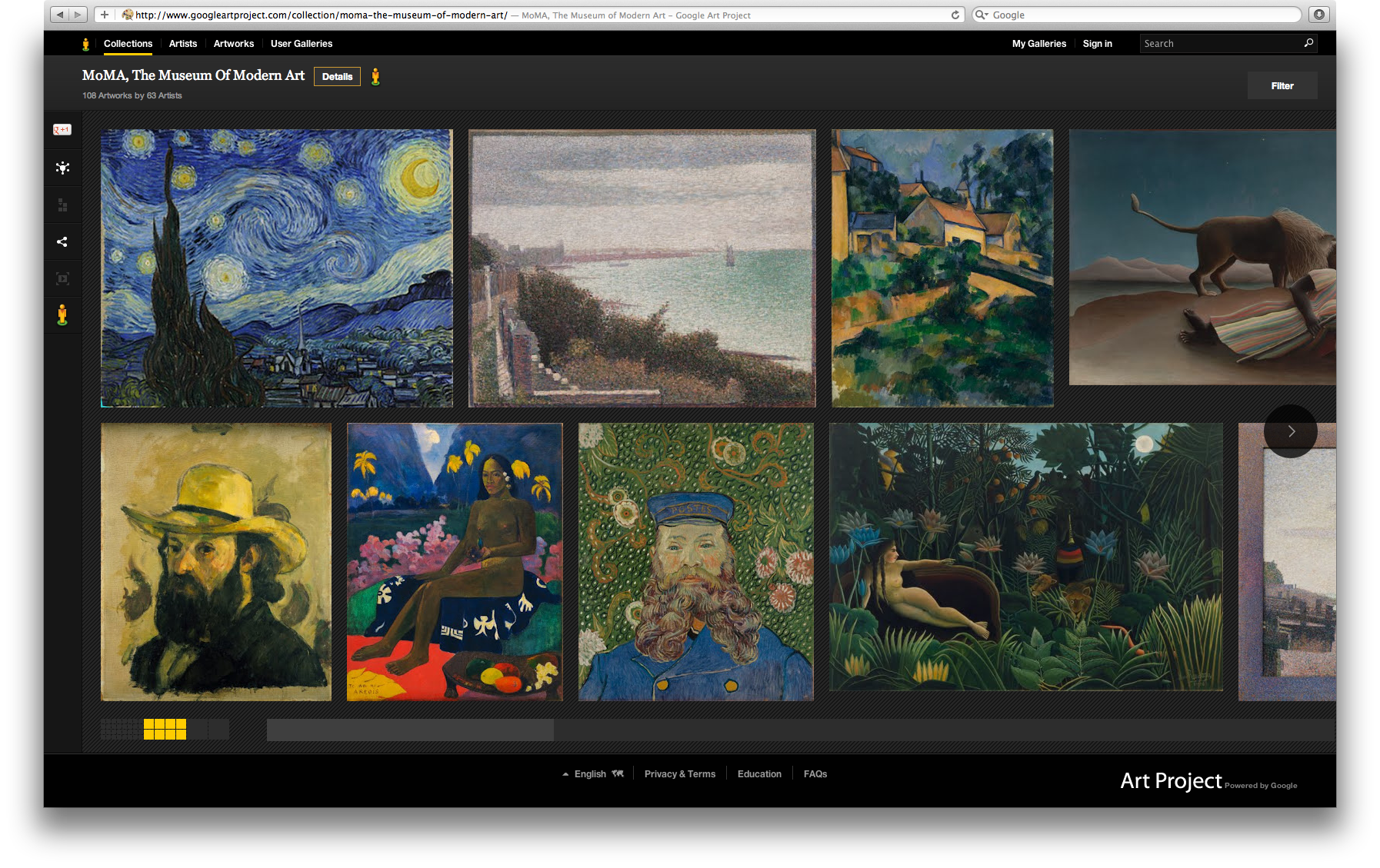This screenshot has height=868, width=1380.
Task: Go to the Artists menu item
Action: click(182, 44)
